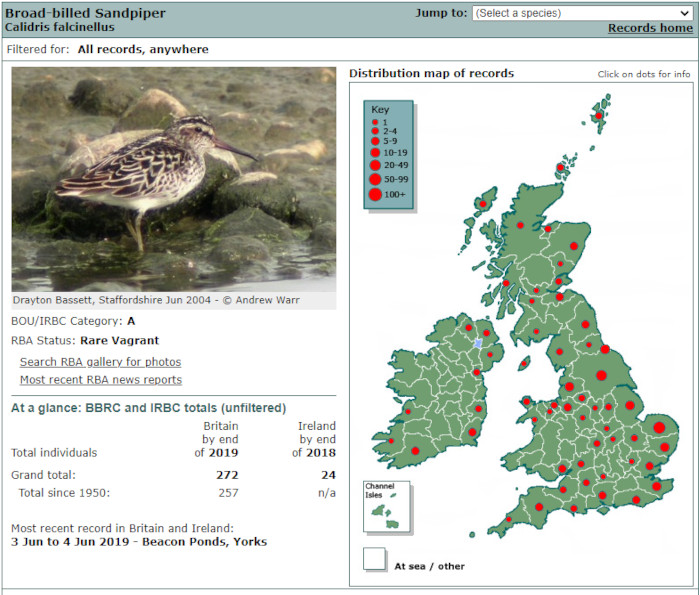Click the red dot in Suffolk
700x595 pixels.
[665, 447]
